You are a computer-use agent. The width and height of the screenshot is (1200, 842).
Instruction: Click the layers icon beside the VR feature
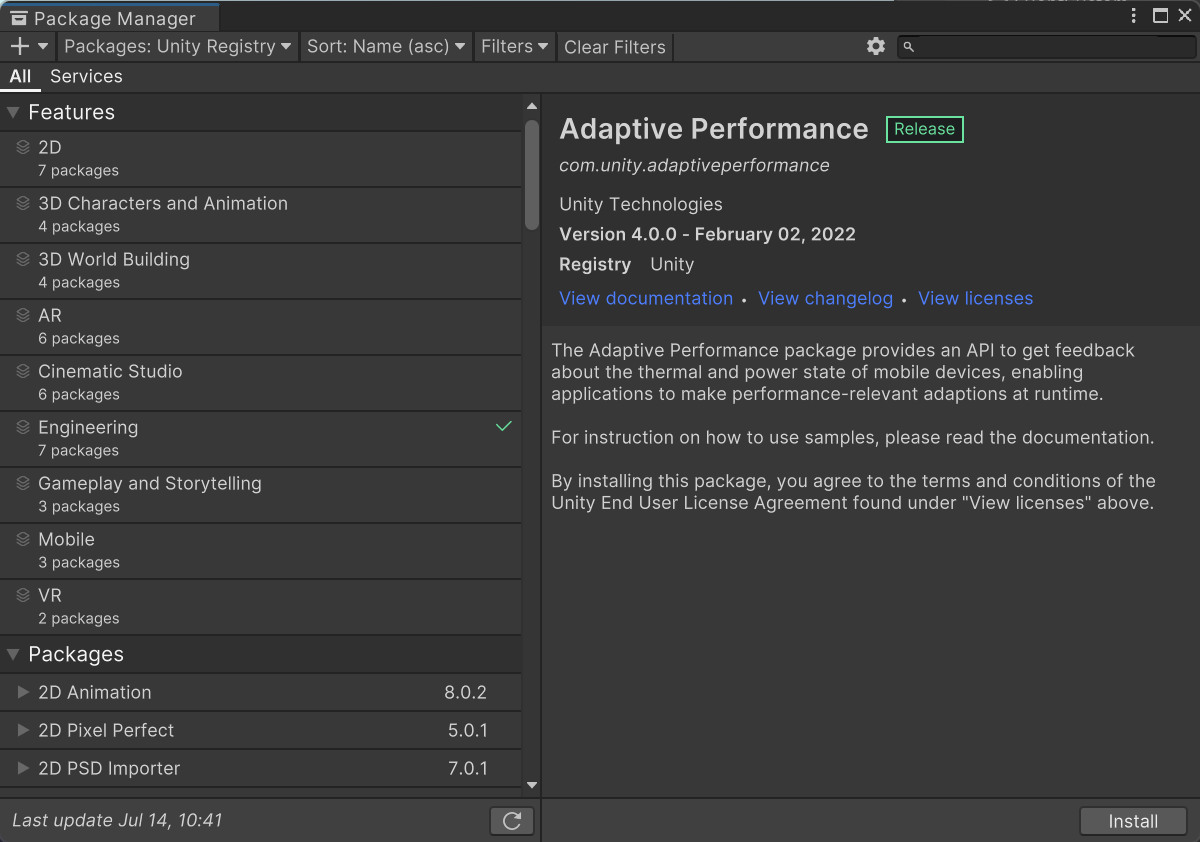(23, 595)
